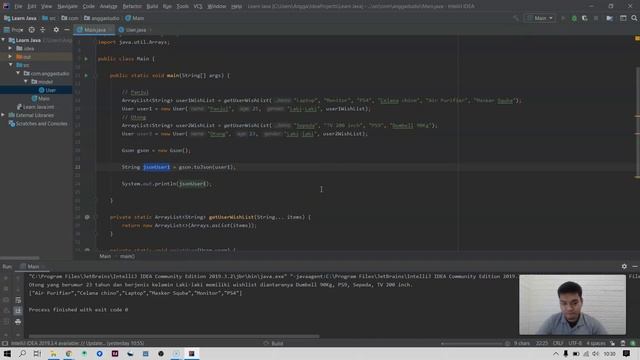The image size is (640, 360).
Task: Open IntelliJ IDEA taskbar icon
Action: (x=191, y=353)
